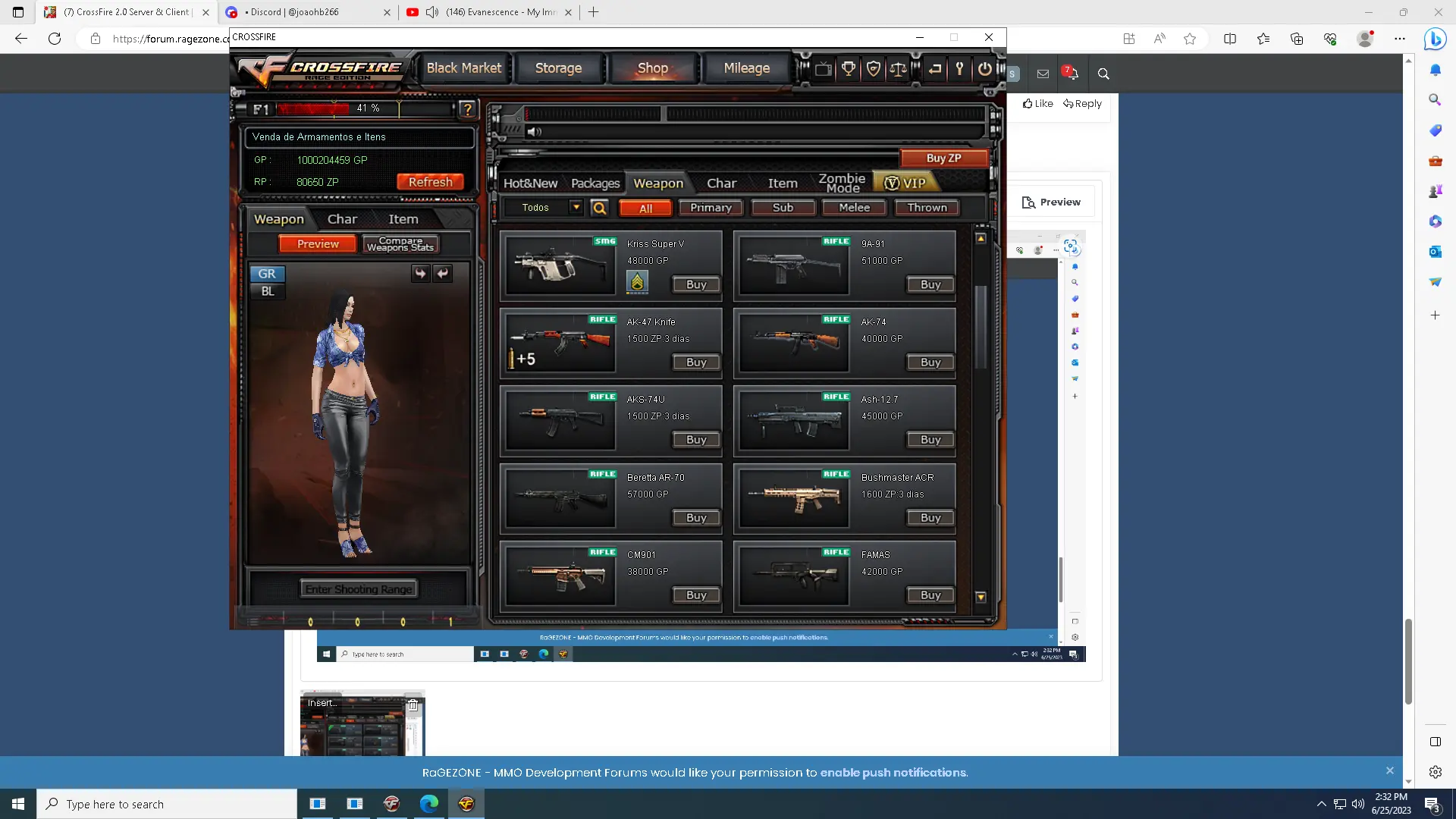Click the AK-74 weapon thumbnail
1456x819 pixels.
pyautogui.click(x=794, y=343)
